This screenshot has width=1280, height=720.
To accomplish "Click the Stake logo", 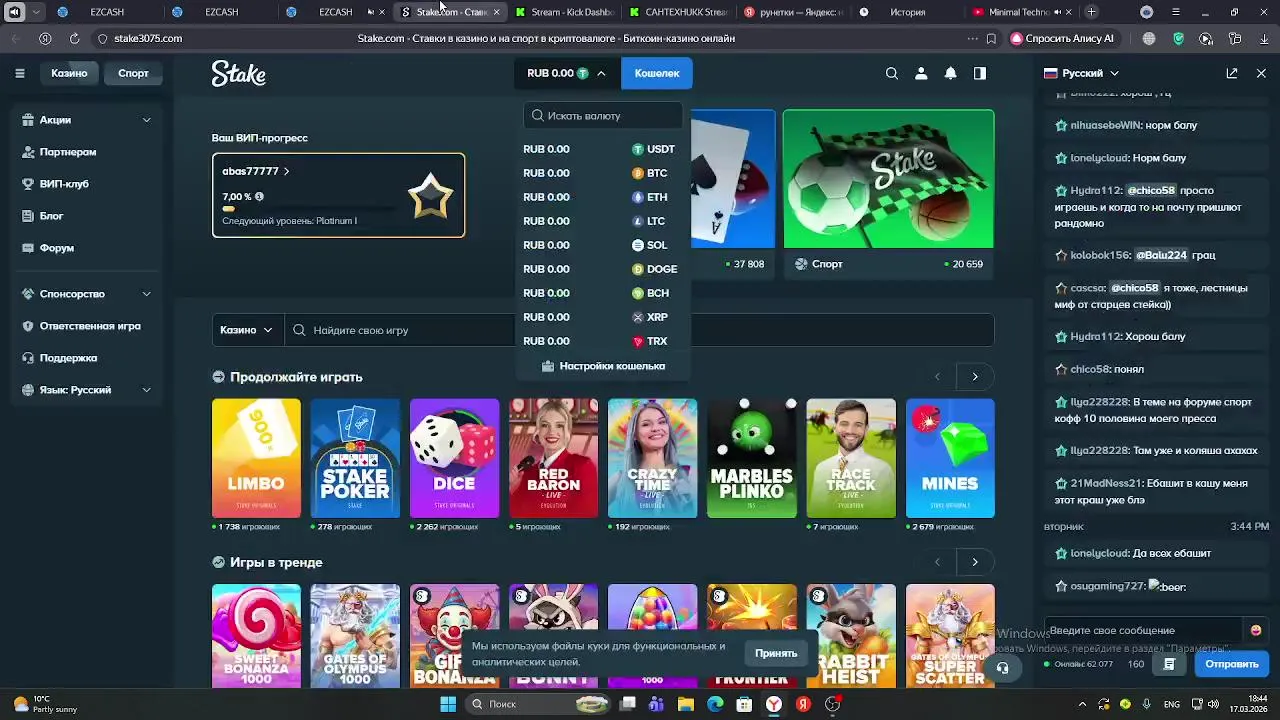I will 238,73.
